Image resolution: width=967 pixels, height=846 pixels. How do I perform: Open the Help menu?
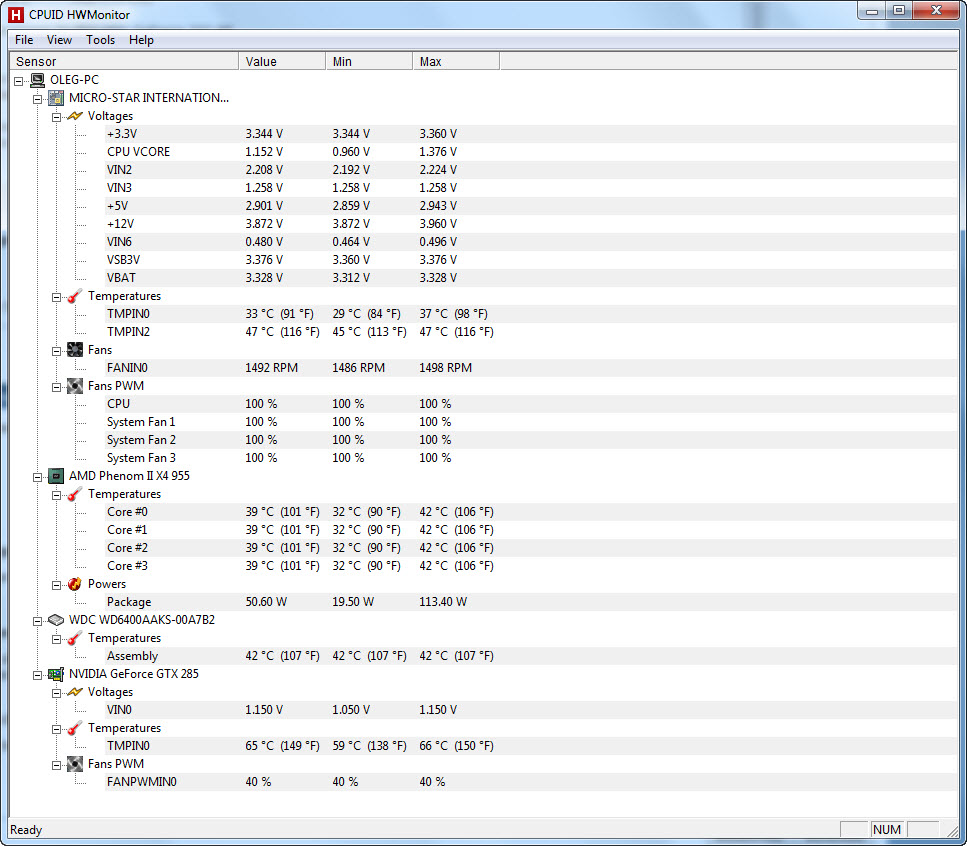(141, 40)
